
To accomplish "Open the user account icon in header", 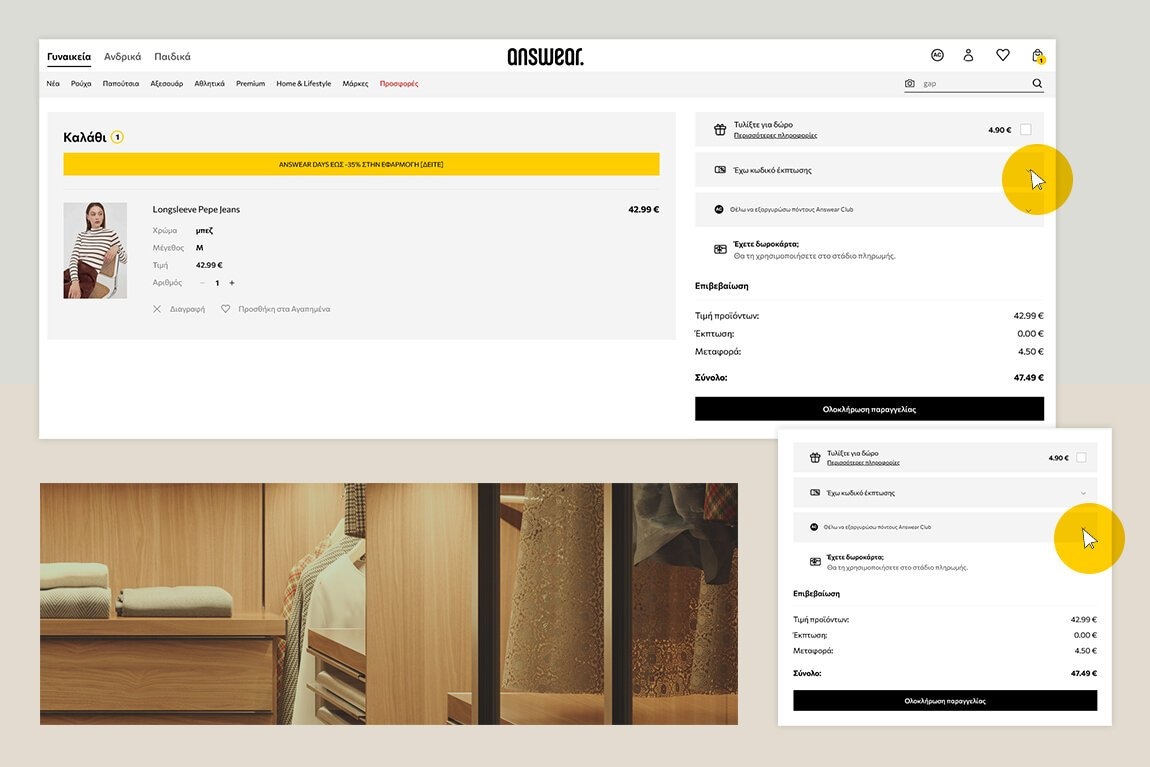I will 968,55.
